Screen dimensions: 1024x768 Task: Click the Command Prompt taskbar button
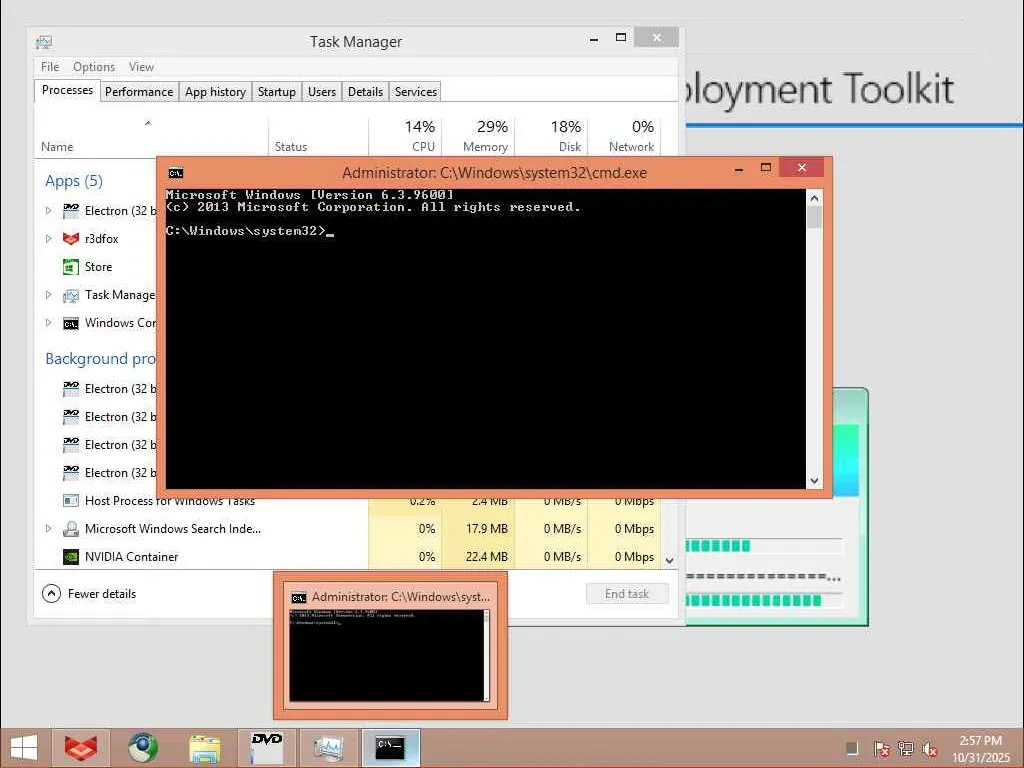tap(391, 747)
